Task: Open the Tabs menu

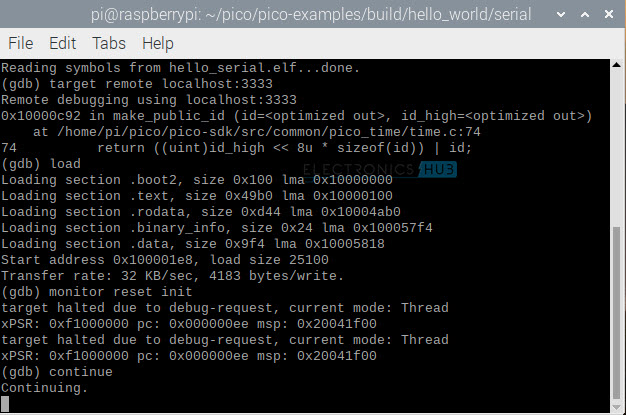Action: (109, 44)
